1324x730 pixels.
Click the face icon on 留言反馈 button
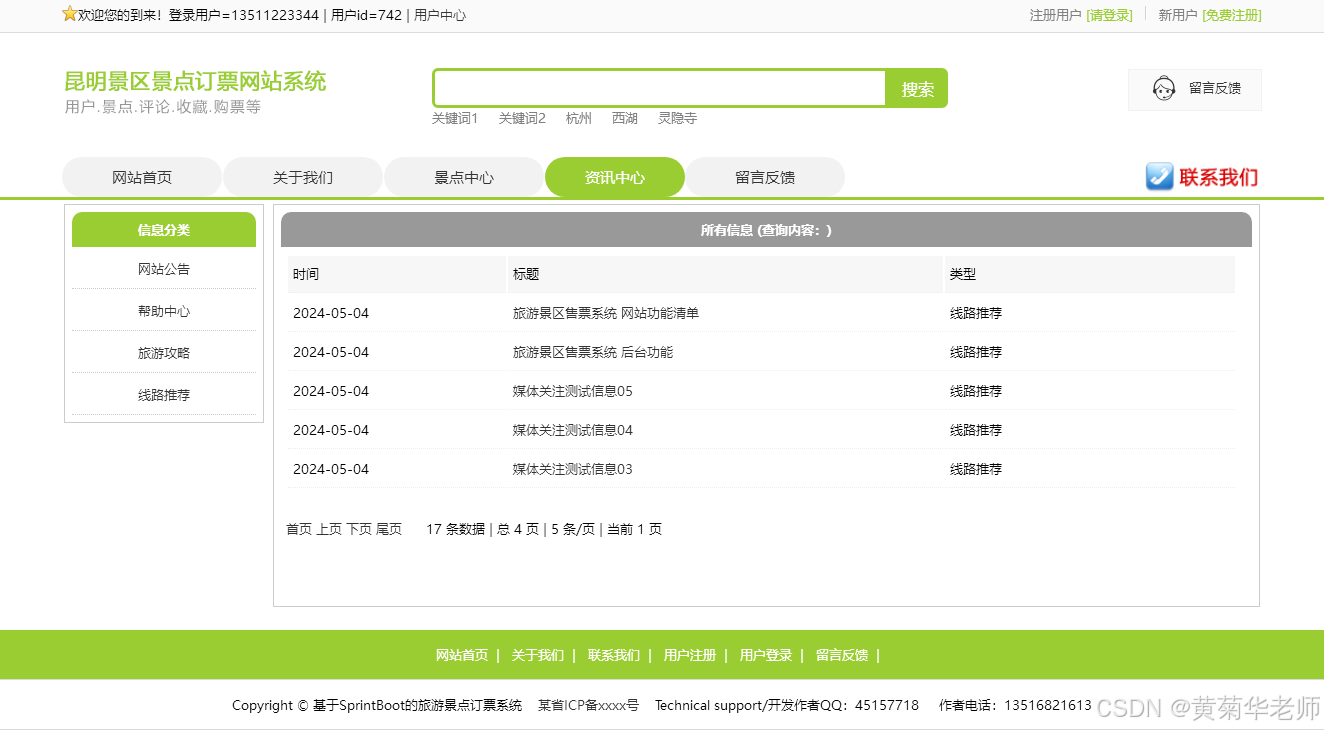pyautogui.click(x=1163, y=88)
